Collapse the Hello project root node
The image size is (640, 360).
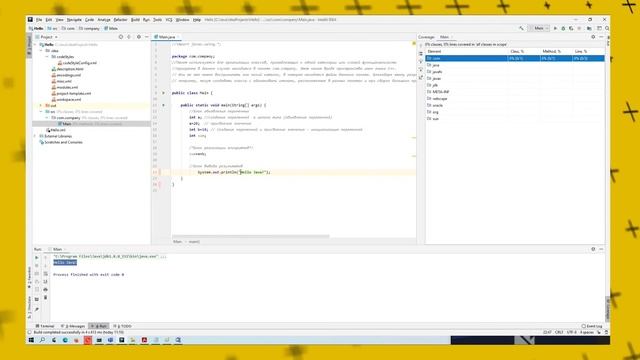pos(36,44)
